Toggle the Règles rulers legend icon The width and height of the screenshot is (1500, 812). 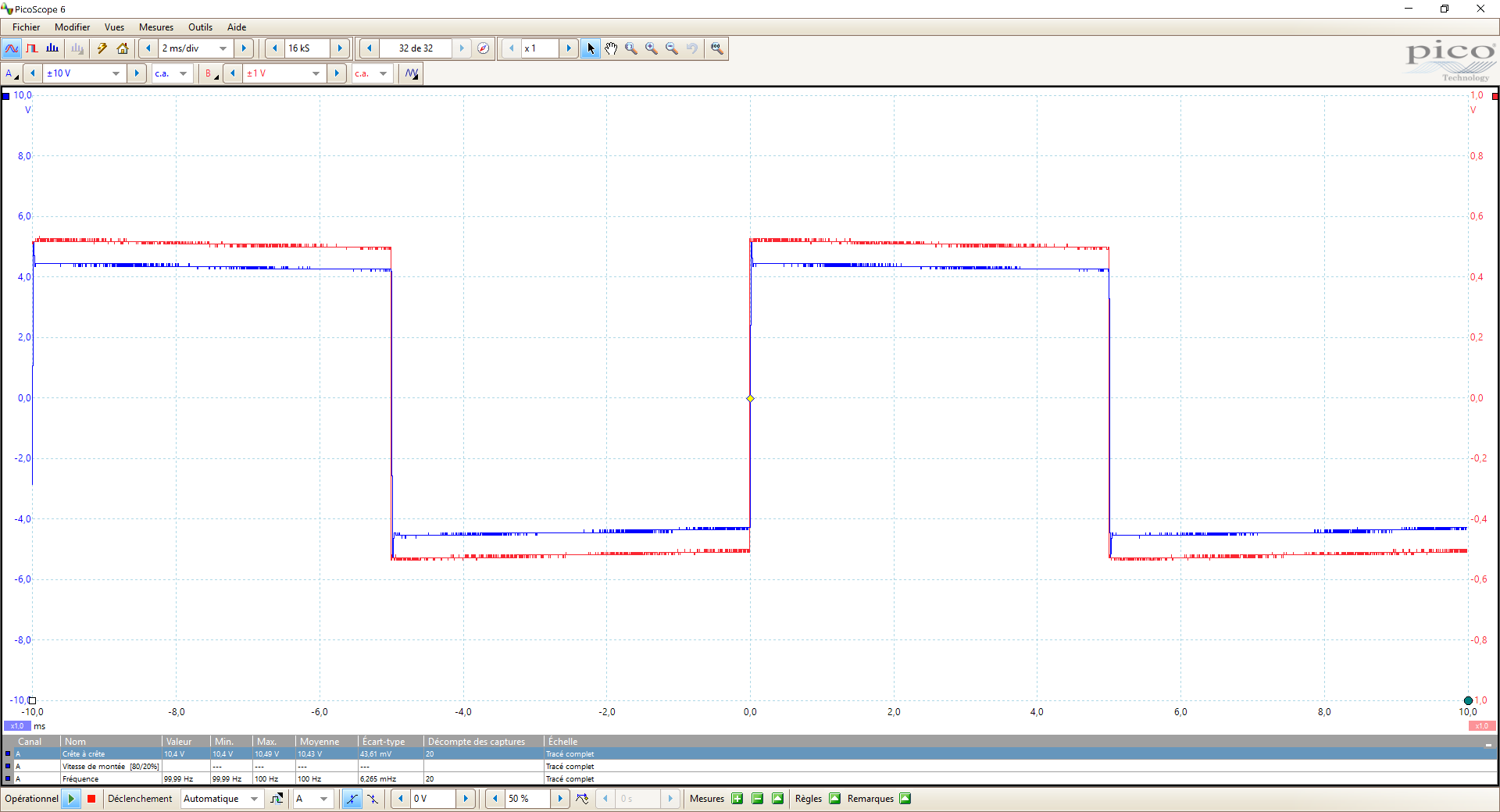coord(834,799)
